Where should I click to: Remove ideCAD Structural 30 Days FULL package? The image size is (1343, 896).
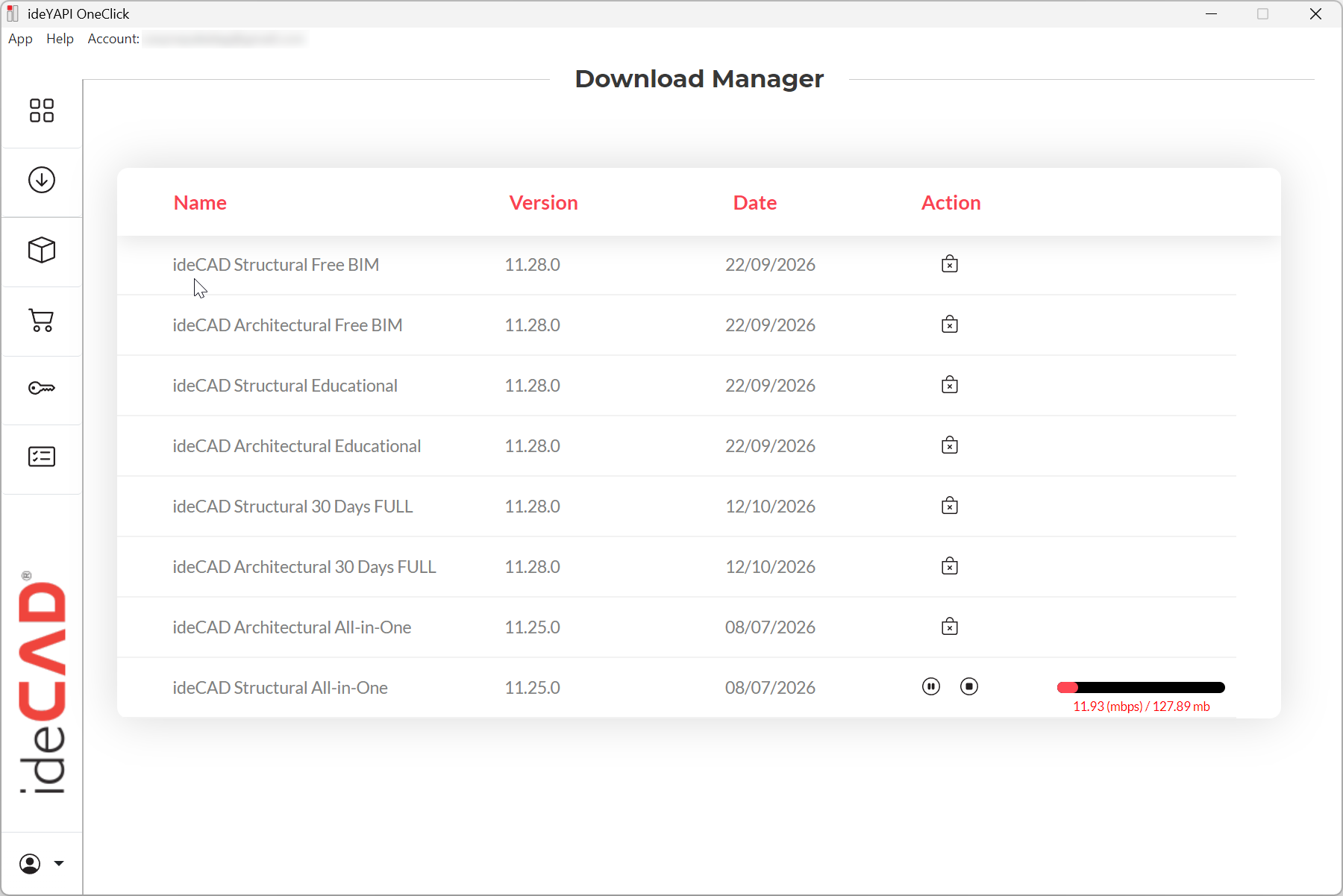tap(950, 506)
